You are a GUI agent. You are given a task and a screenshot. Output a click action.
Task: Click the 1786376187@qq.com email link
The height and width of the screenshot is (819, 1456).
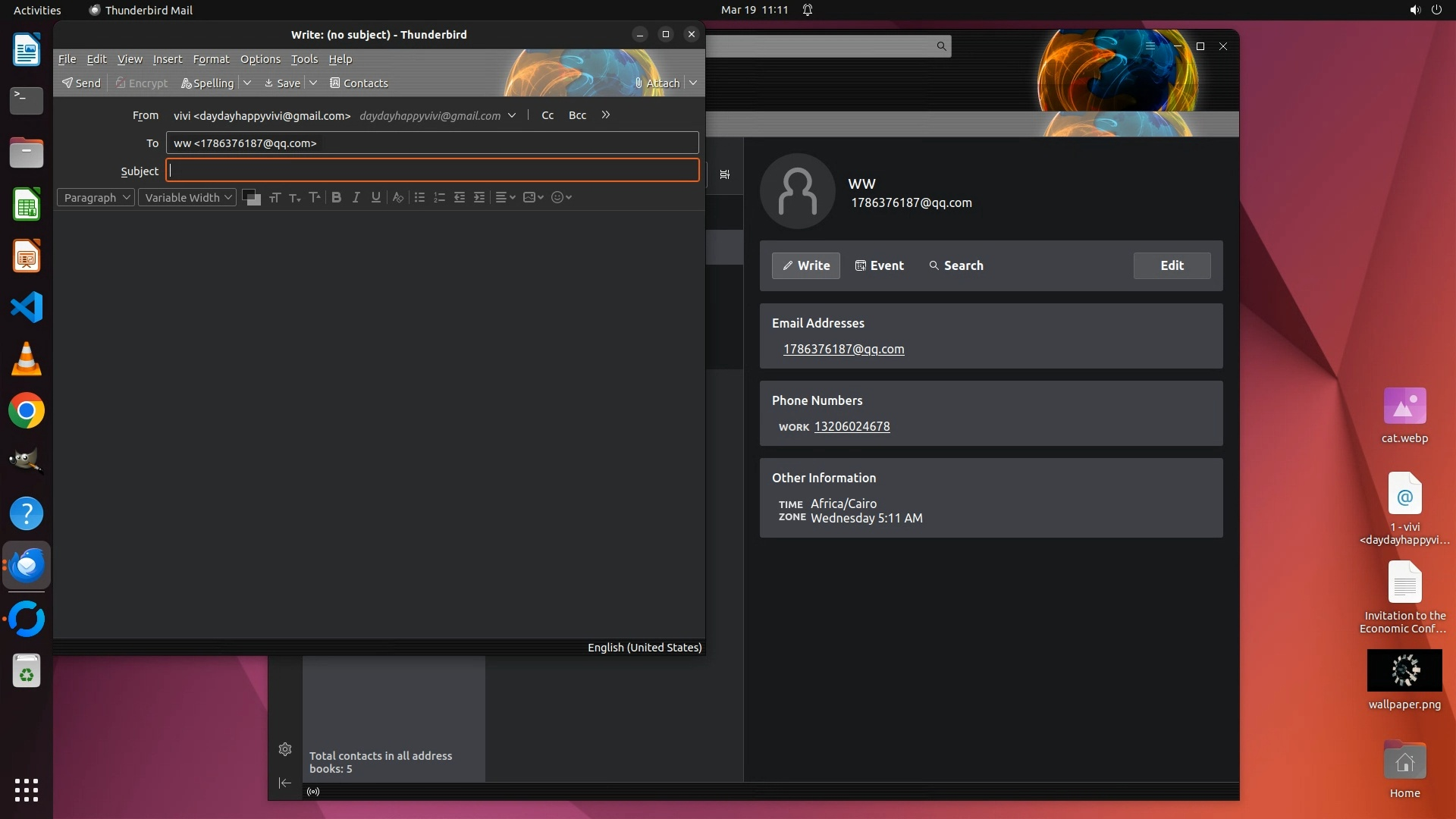point(843,349)
